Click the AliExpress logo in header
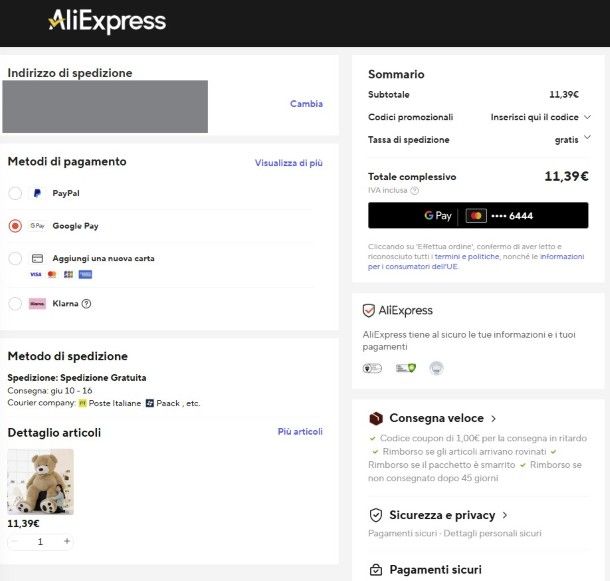The image size is (610, 581). (x=107, y=21)
